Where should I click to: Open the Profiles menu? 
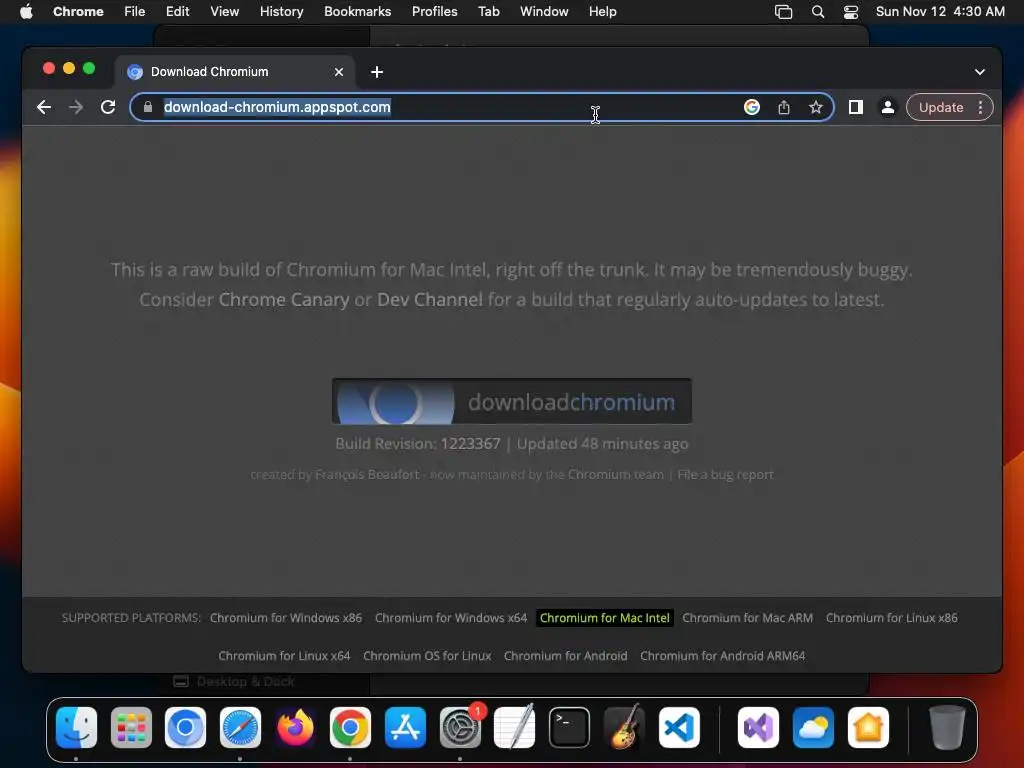click(434, 12)
